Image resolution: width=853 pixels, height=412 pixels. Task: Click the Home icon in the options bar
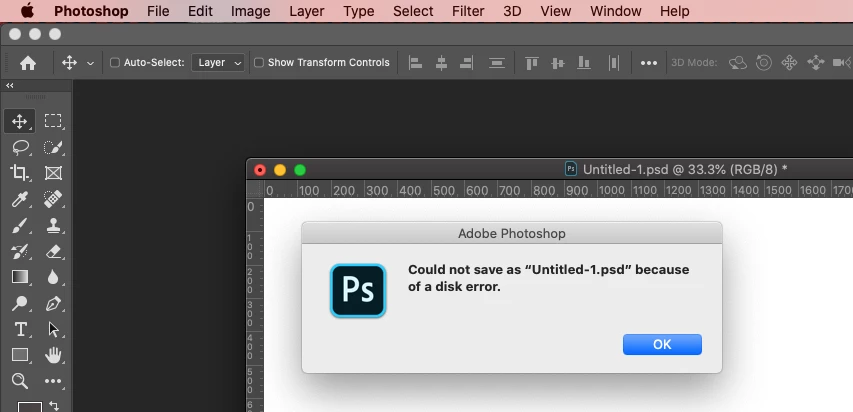pos(28,63)
